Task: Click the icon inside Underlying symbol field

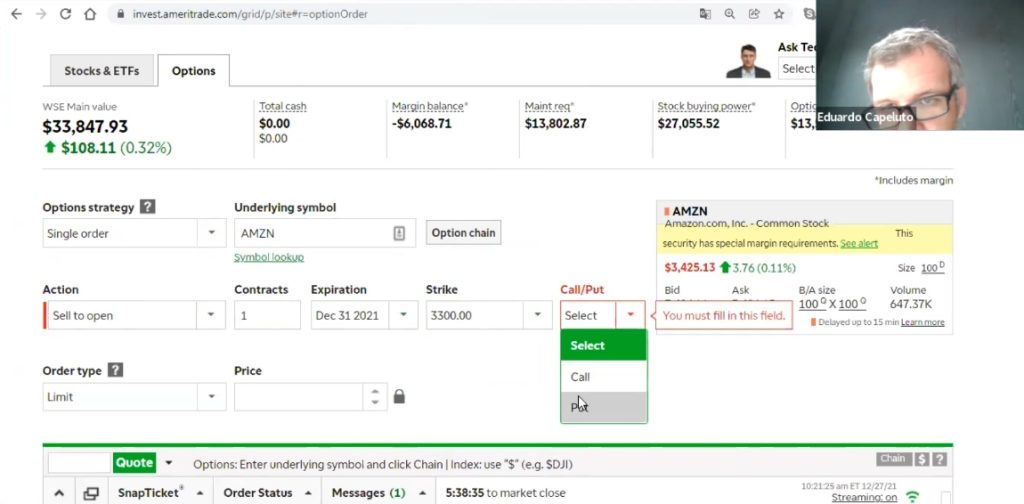Action: (x=399, y=233)
